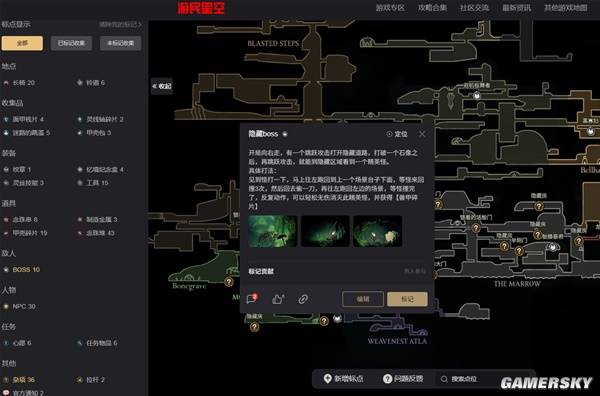
Task: Select the 全部 filter tab
Action: (x=22, y=43)
